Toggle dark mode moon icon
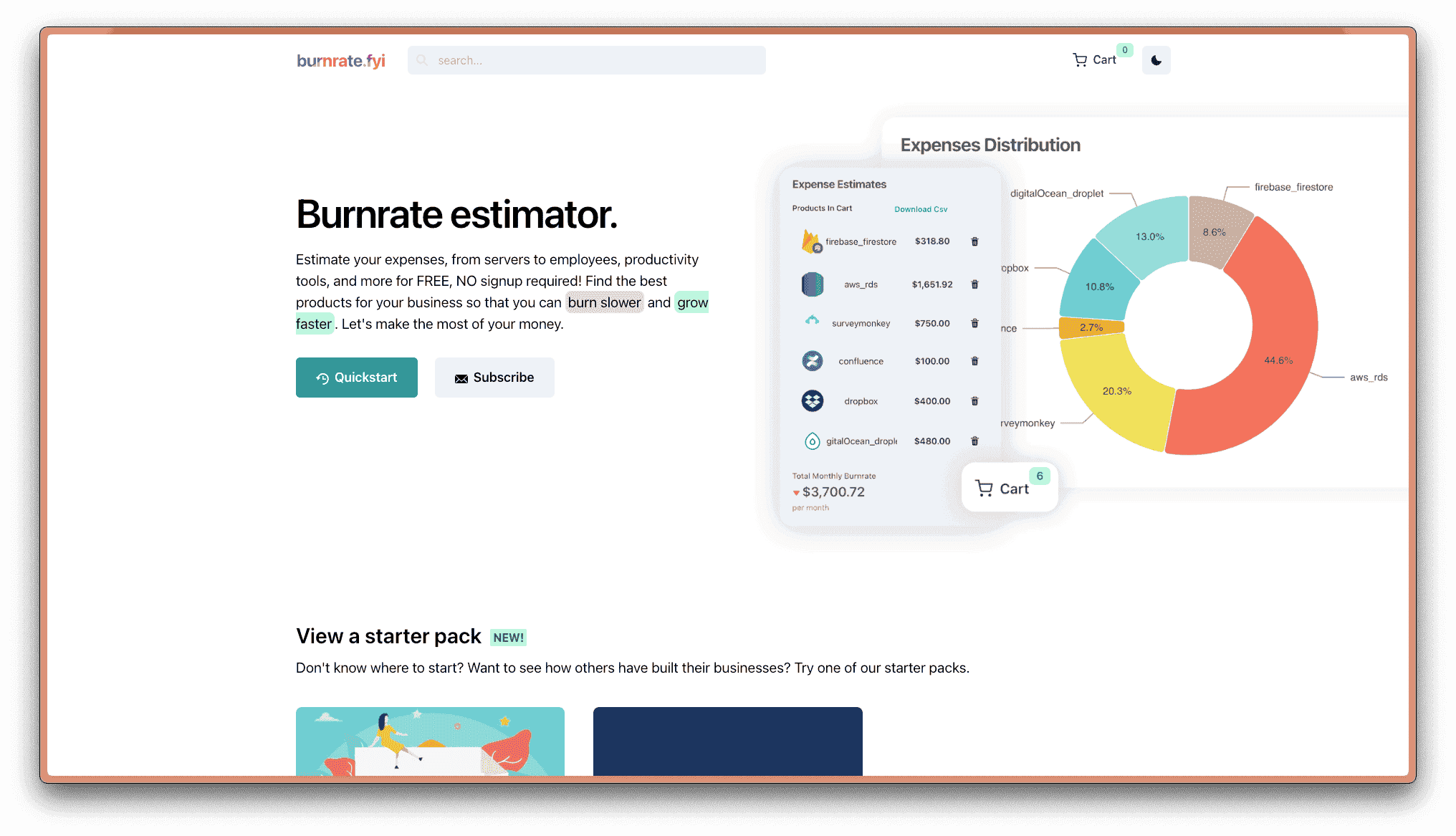This screenshot has height=836, width=1456. (x=1156, y=60)
